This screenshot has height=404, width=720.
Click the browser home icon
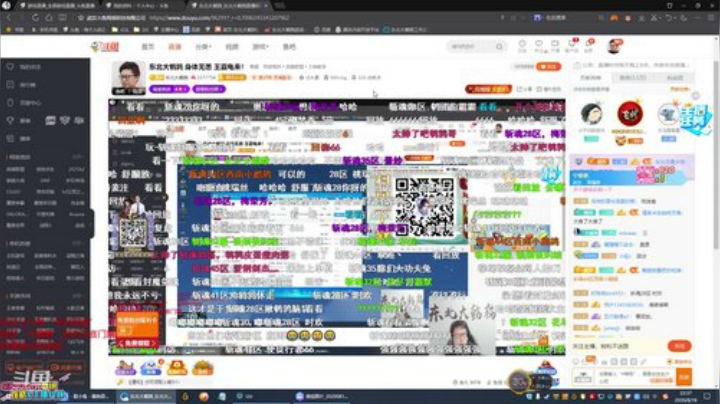[x=49, y=17]
